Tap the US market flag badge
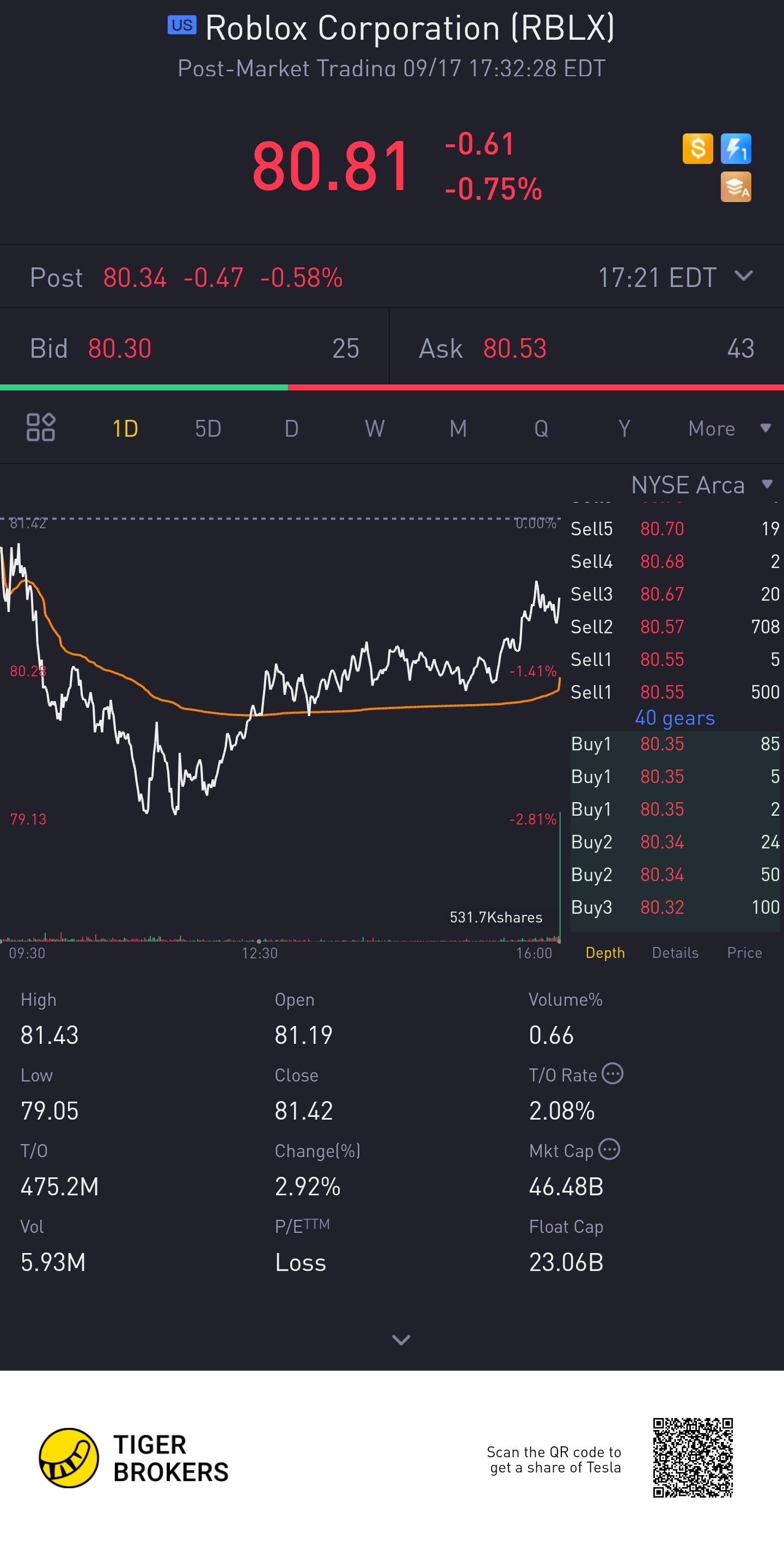 click(182, 25)
